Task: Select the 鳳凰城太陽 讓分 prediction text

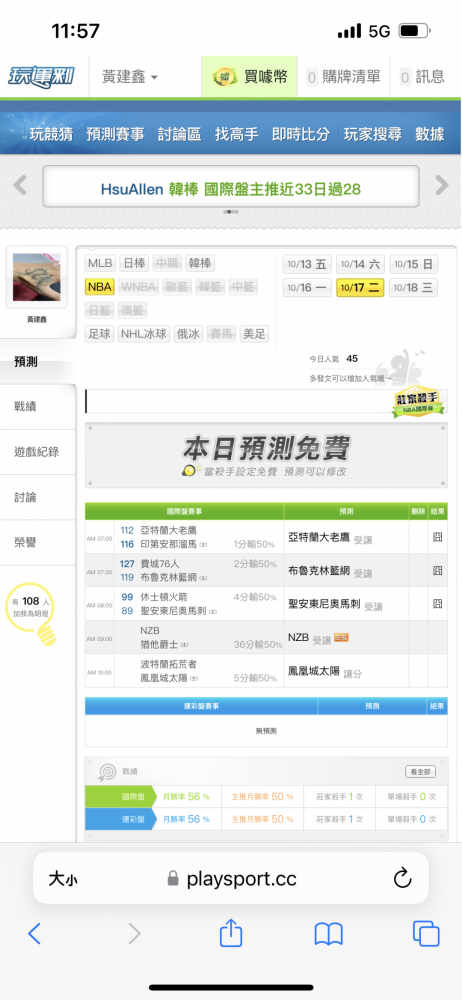Action: click(325, 671)
